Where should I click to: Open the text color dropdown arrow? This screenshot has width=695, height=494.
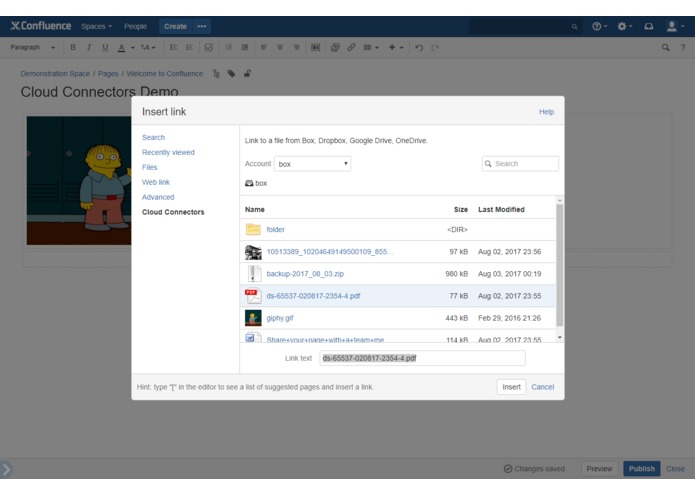(133, 48)
